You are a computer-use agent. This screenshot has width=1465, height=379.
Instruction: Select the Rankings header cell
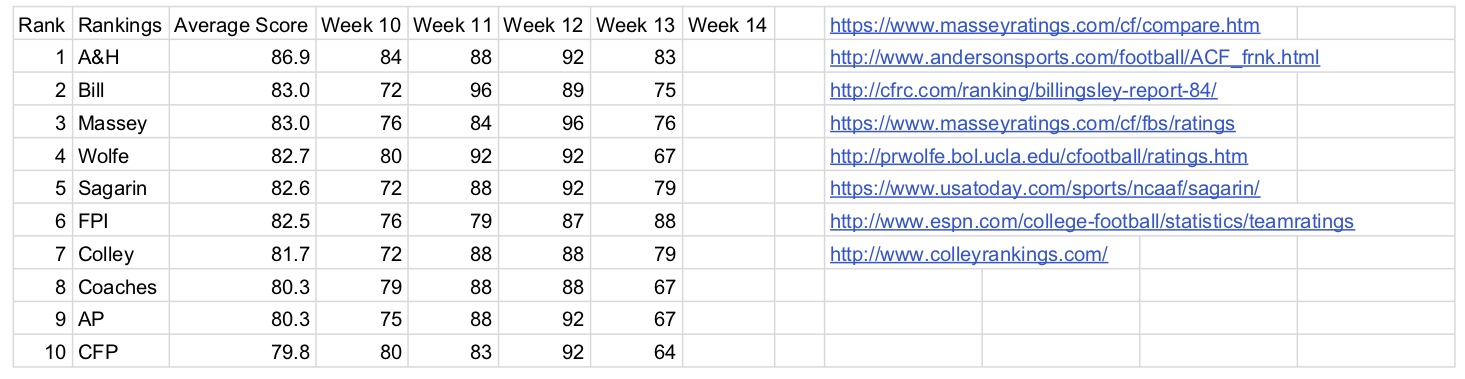coord(120,26)
